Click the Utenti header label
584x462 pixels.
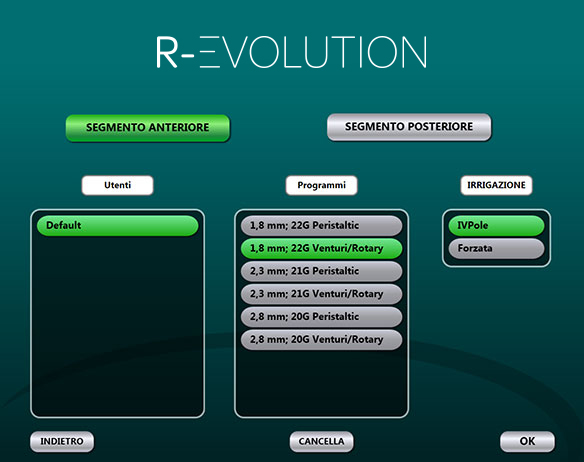[117, 185]
